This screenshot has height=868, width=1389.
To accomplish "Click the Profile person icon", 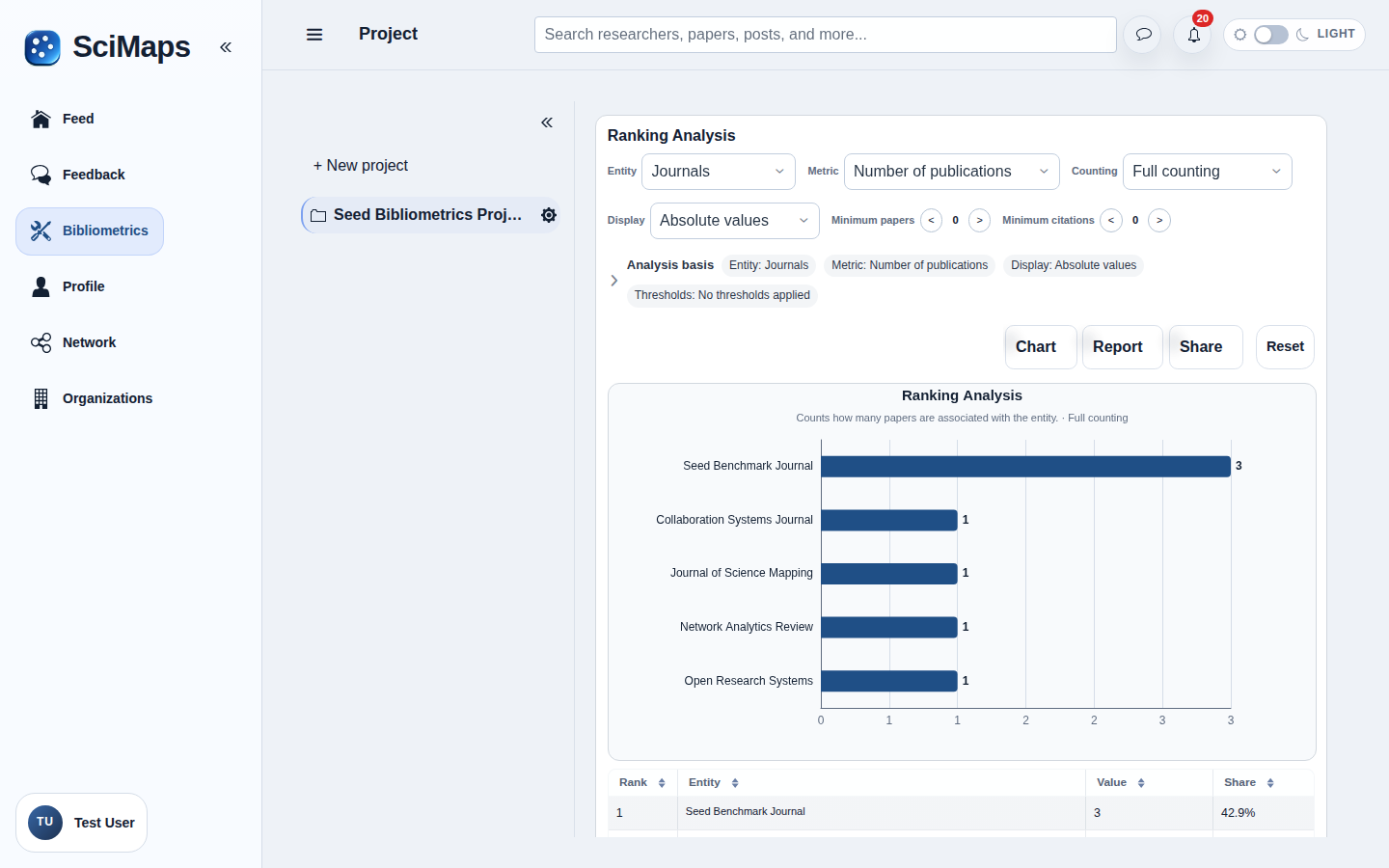I will click(x=41, y=286).
